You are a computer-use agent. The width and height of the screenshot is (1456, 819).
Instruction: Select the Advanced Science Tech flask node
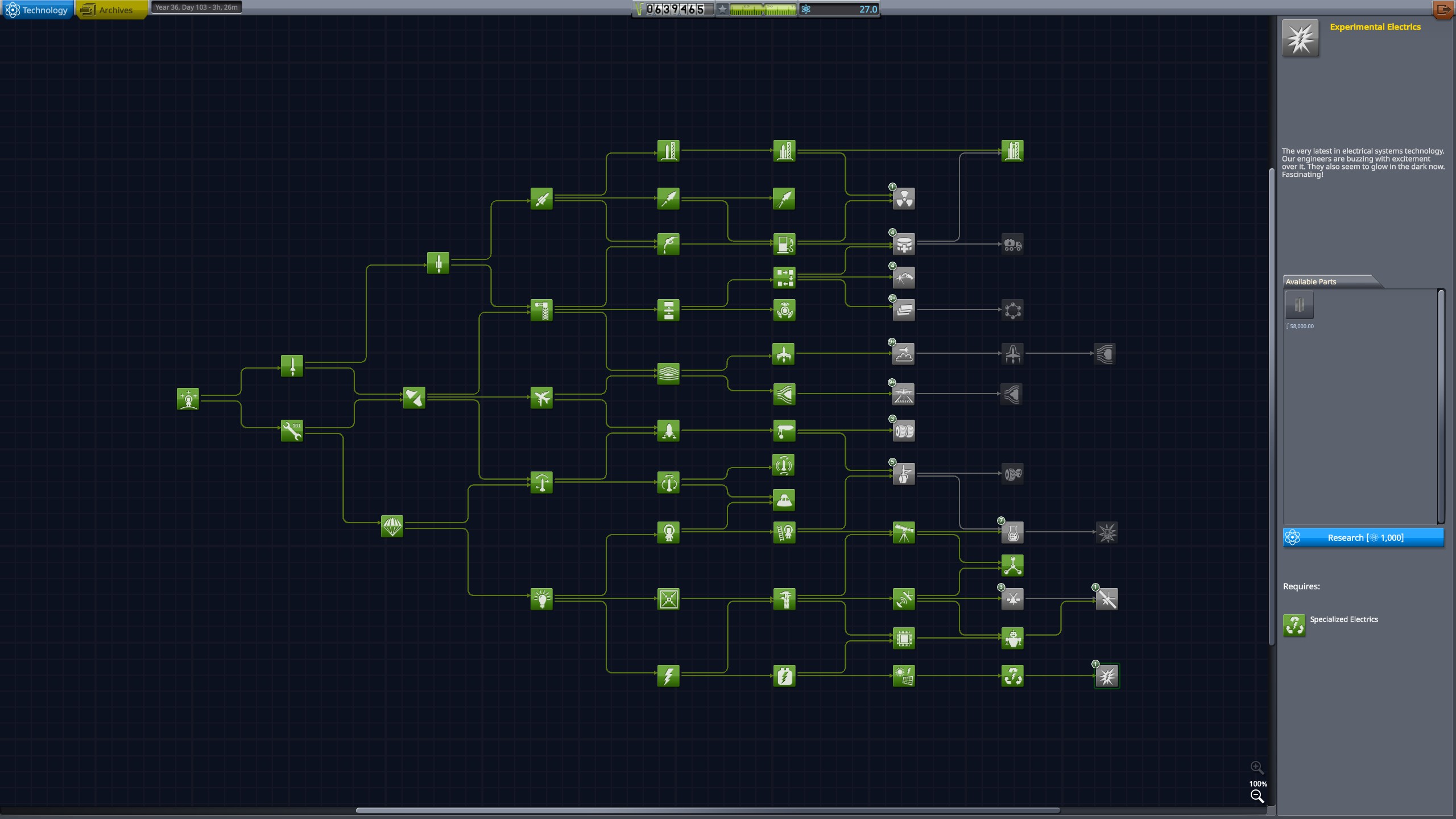[x=1012, y=532]
